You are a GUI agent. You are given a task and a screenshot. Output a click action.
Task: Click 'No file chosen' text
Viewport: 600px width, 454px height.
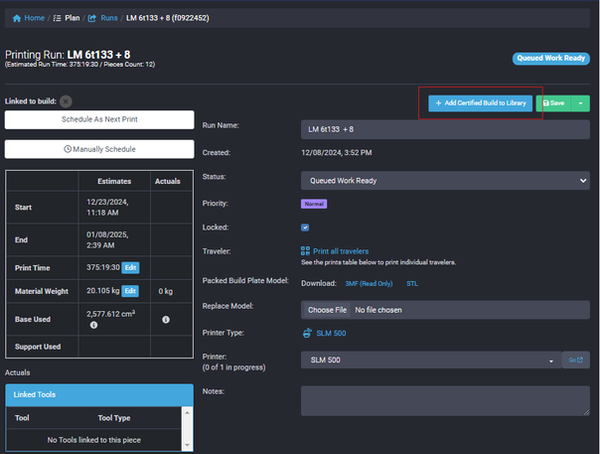coord(378,310)
